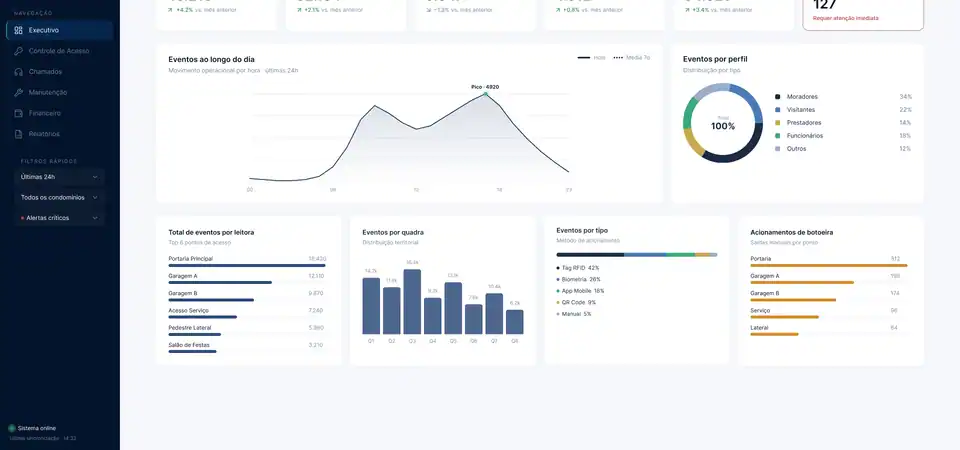Screen dimensions: 960x450
Task: Click the Moradores legend color dot
Action: pyautogui.click(x=778, y=97)
